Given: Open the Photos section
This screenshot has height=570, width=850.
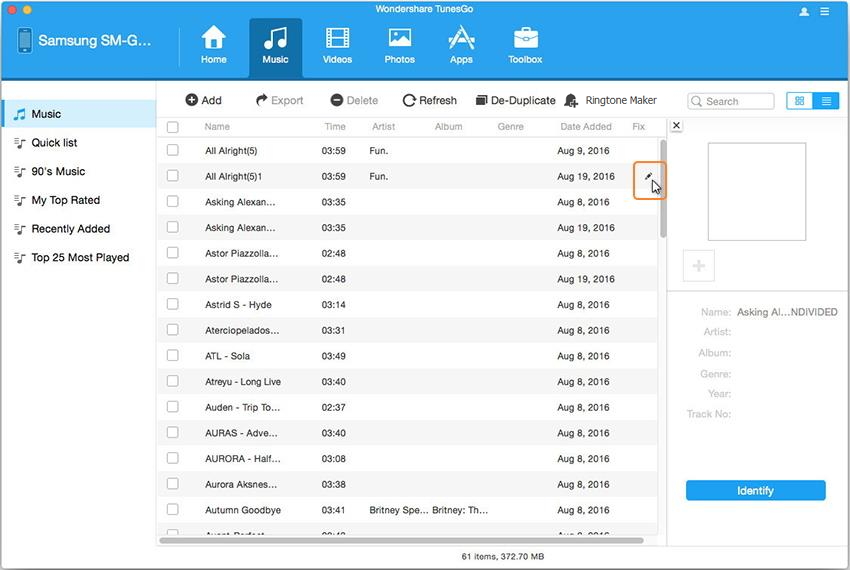Looking at the screenshot, I should 399,45.
